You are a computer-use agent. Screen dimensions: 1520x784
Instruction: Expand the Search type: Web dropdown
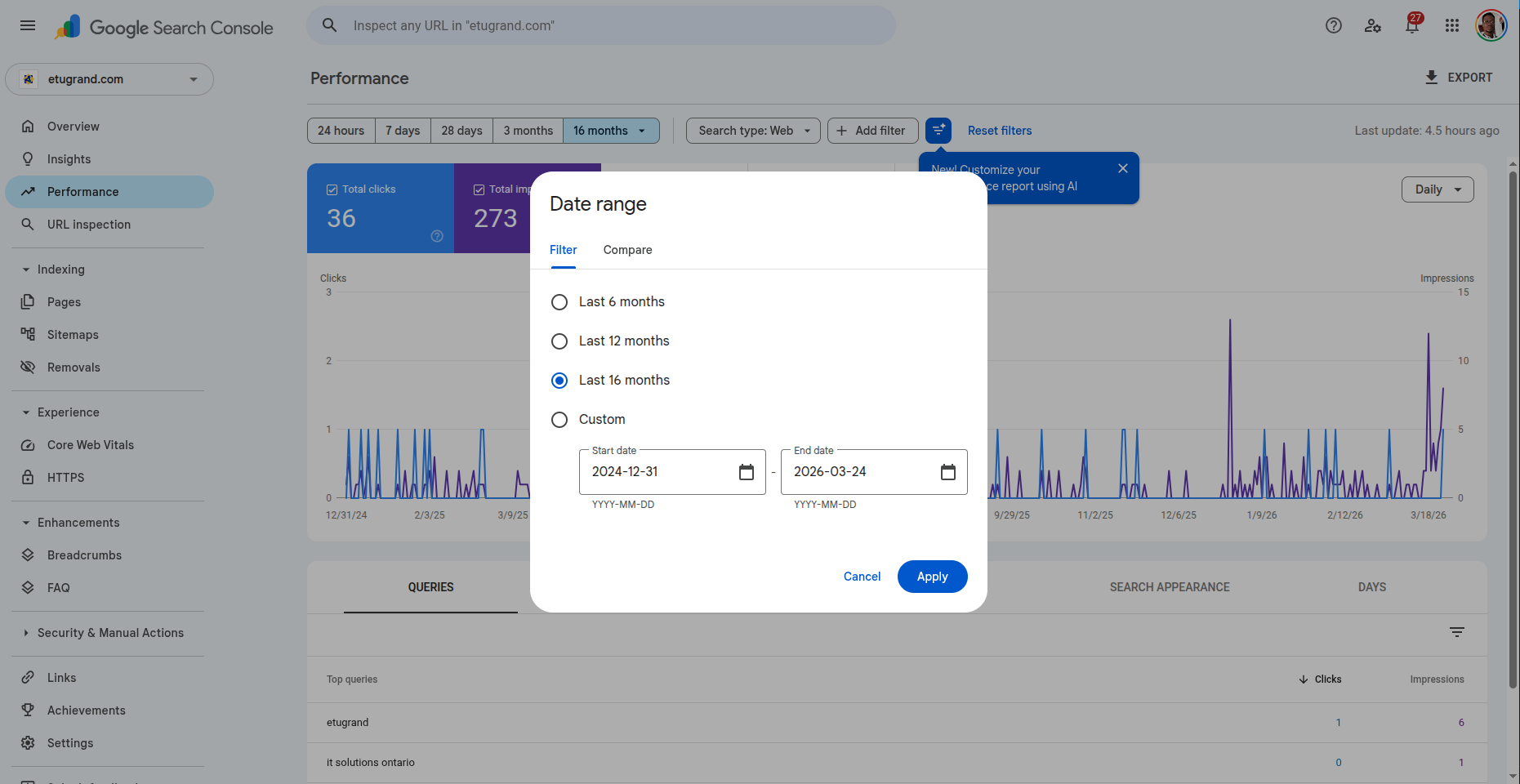753,131
